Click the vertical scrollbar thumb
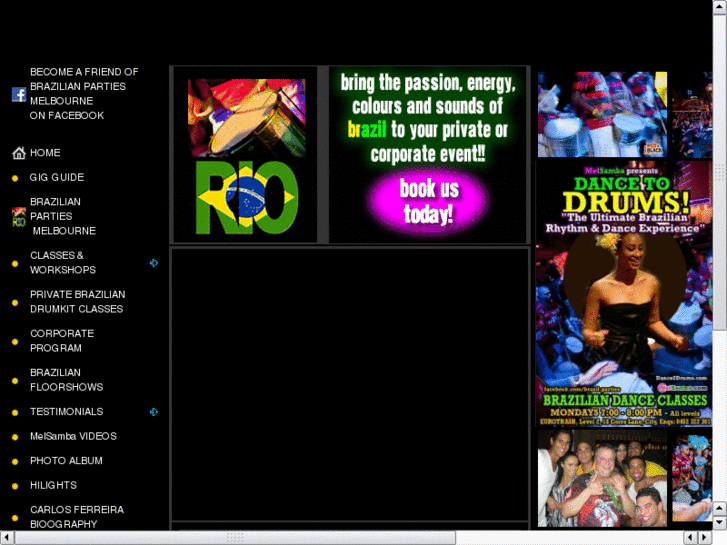This screenshot has width=727, height=545. (720, 173)
